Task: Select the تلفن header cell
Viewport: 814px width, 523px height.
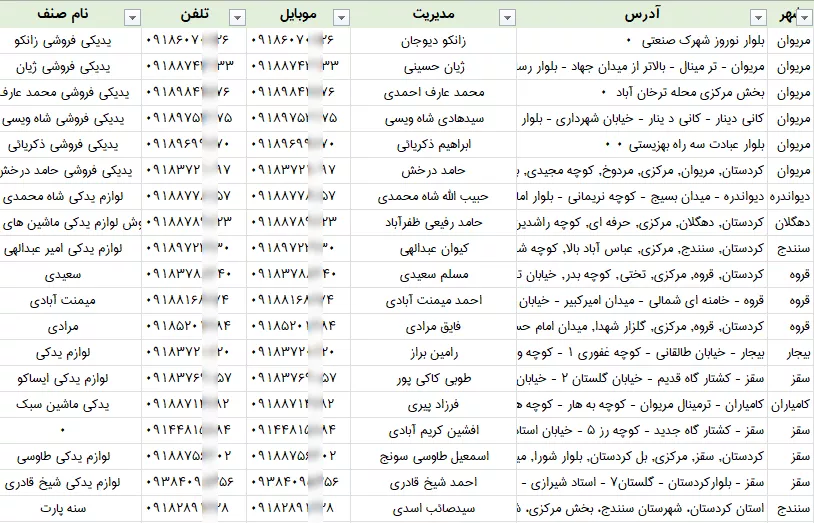Action: [x=194, y=14]
